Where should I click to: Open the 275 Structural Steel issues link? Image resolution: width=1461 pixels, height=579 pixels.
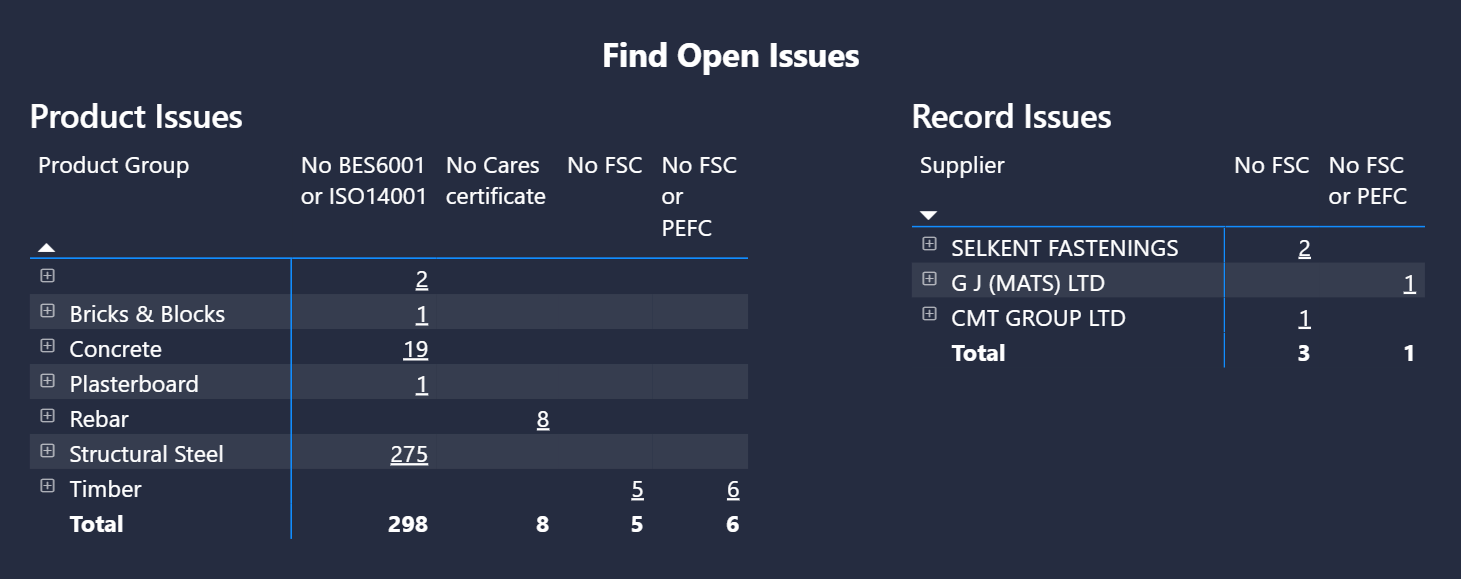click(x=409, y=454)
